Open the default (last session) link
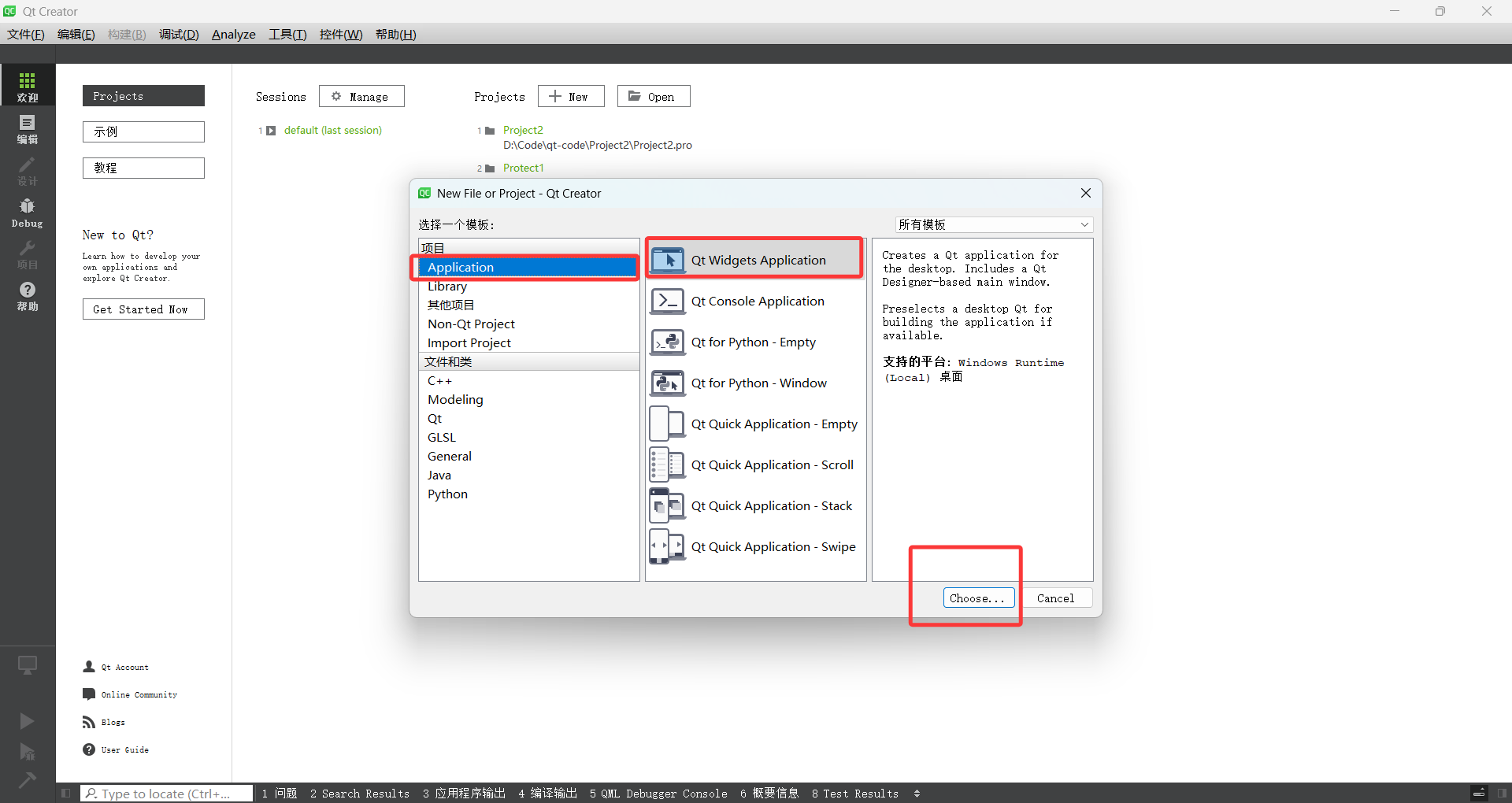This screenshot has height=803, width=1512. pos(333,130)
